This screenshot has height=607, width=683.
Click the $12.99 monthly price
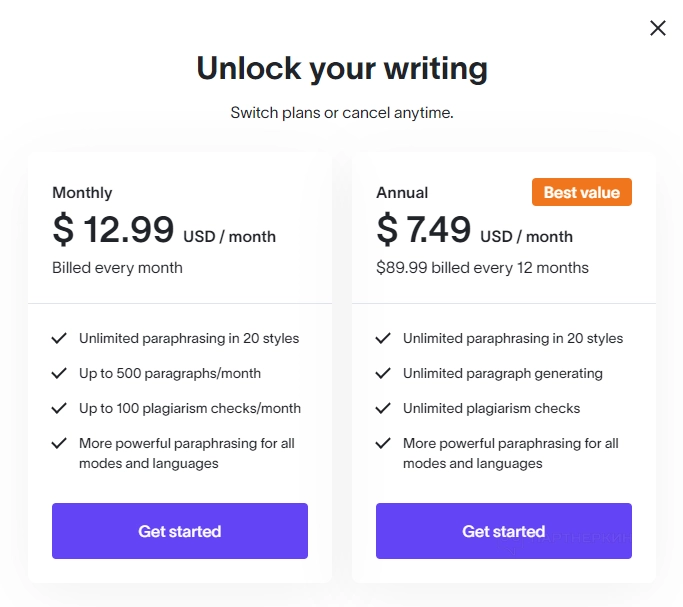coord(114,230)
